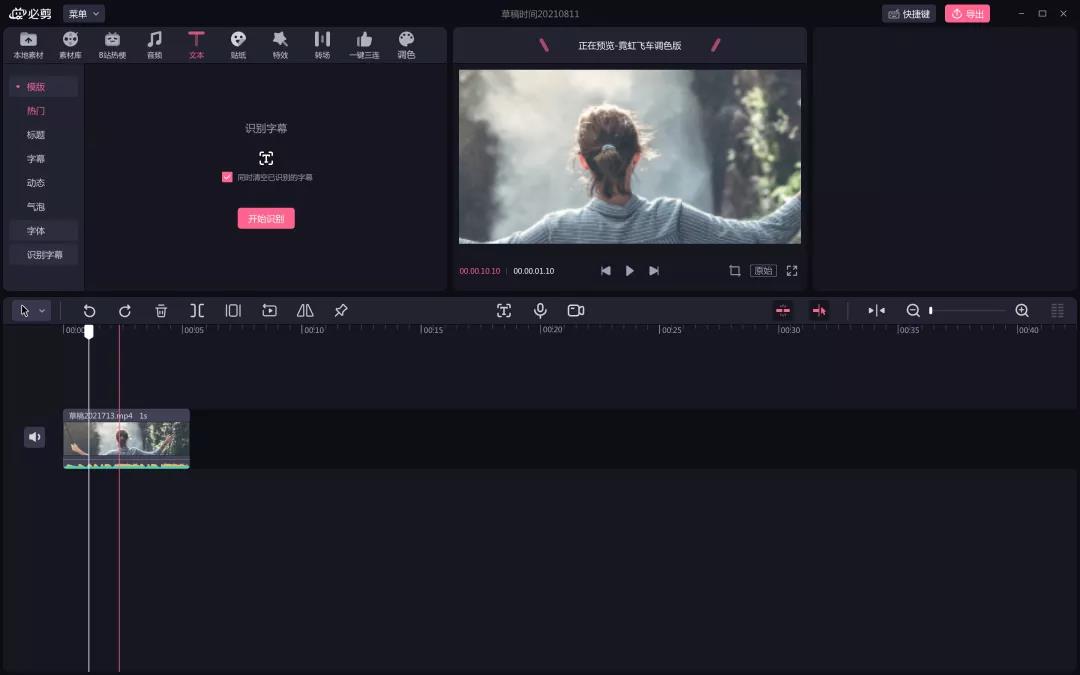Toggle the main track magnet snapping
Image resolution: width=1080 pixels, height=675 pixels.
point(783,311)
